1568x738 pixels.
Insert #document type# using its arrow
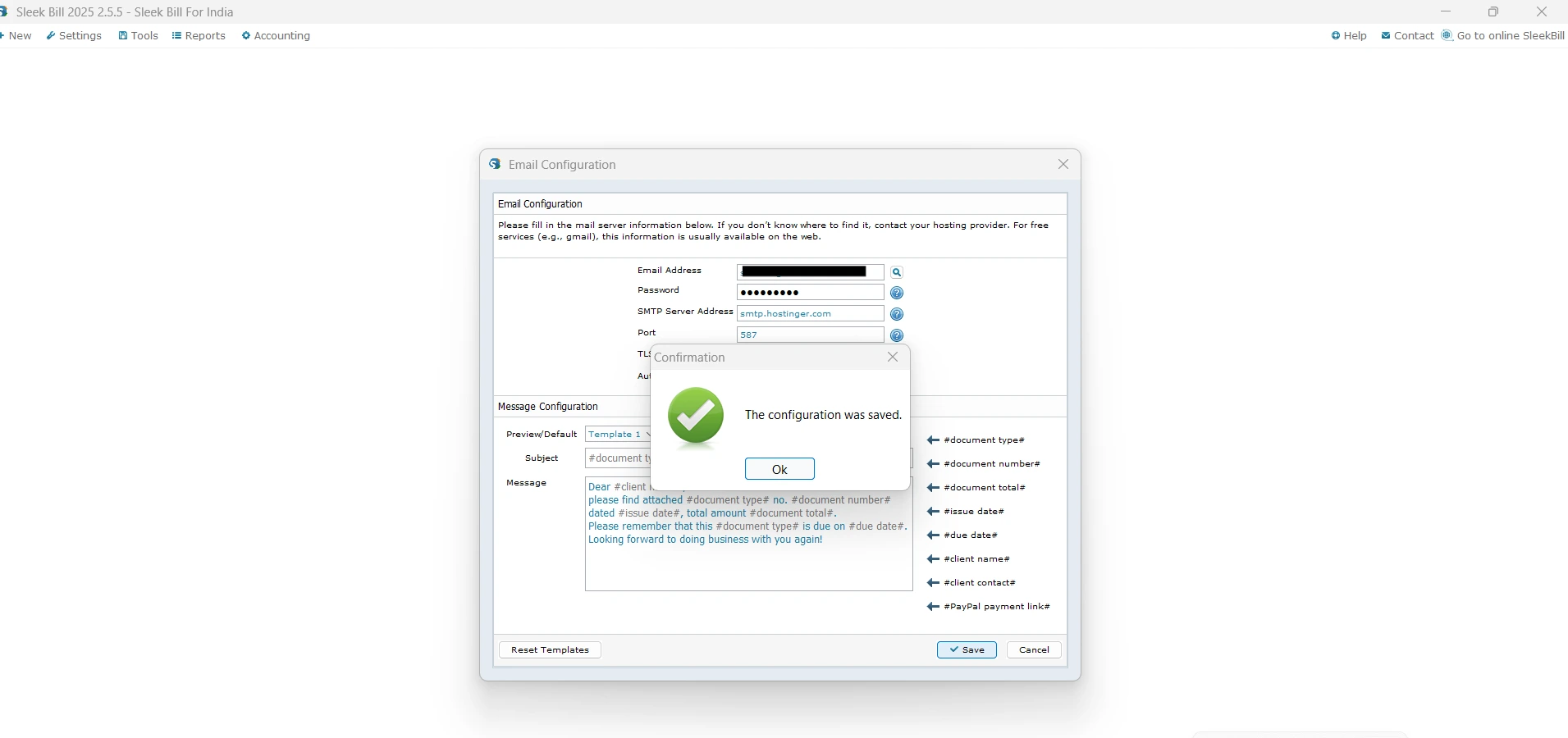point(933,440)
